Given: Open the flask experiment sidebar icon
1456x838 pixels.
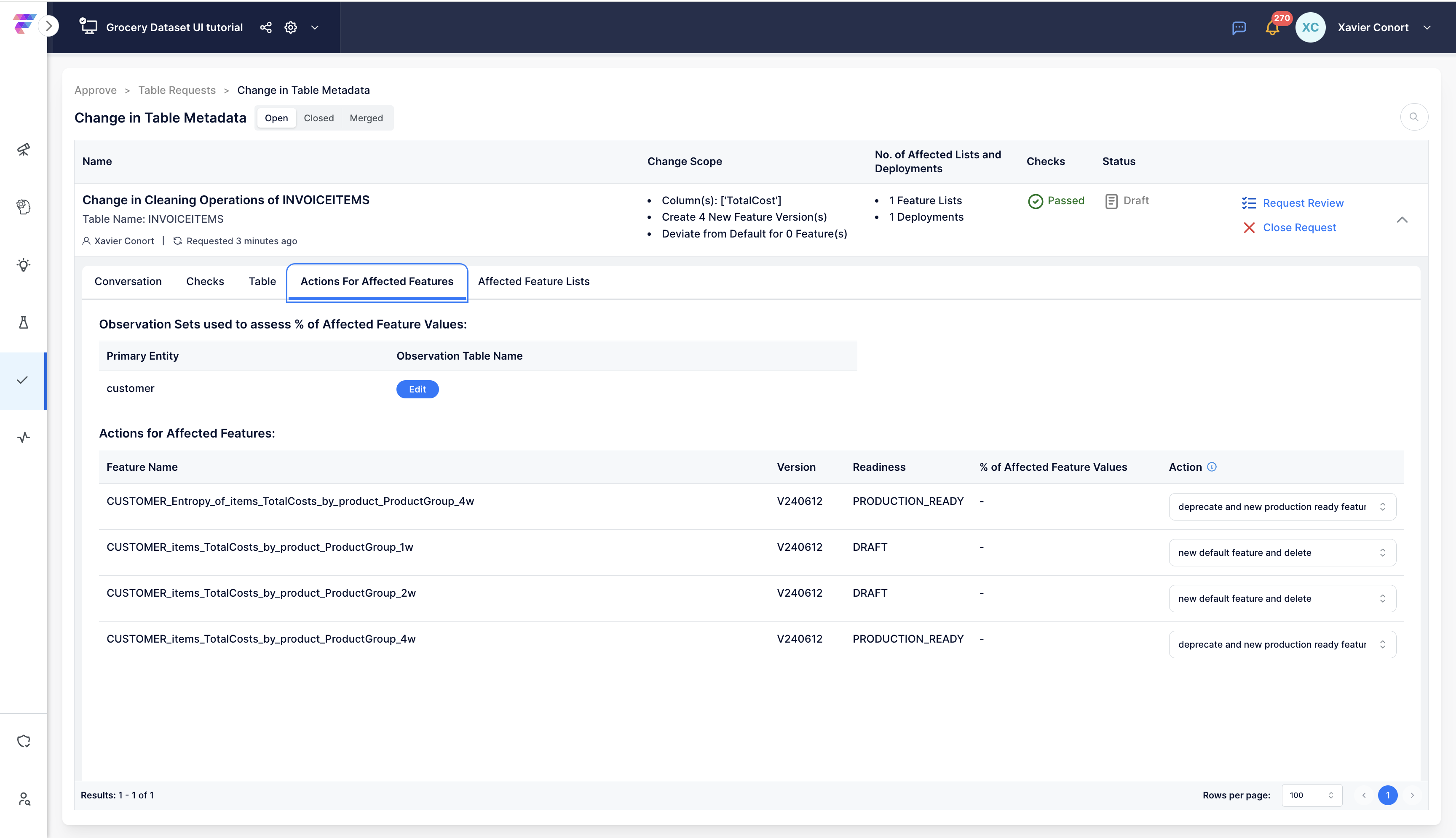Looking at the screenshot, I should pos(23,322).
